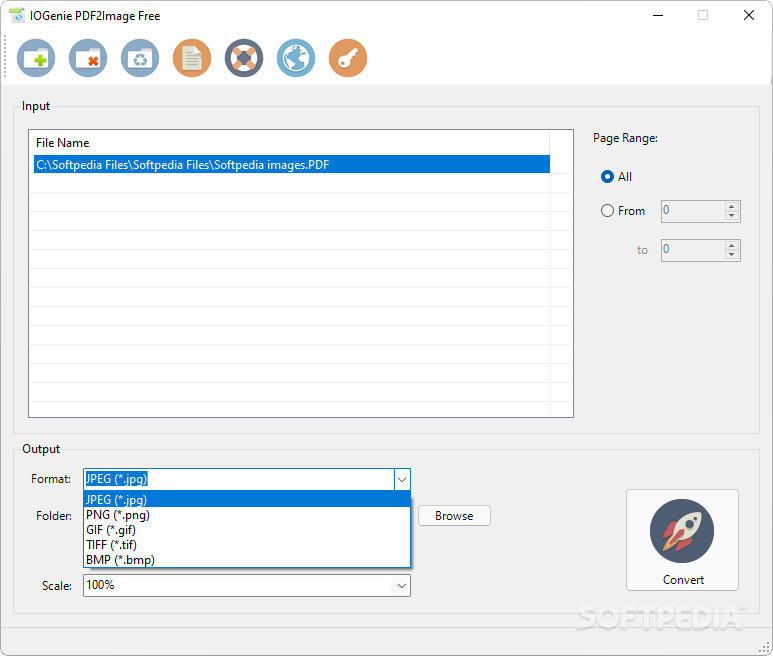Click the Clear list recycle icon
Viewport: 773px width, 656px height.
tap(140, 58)
